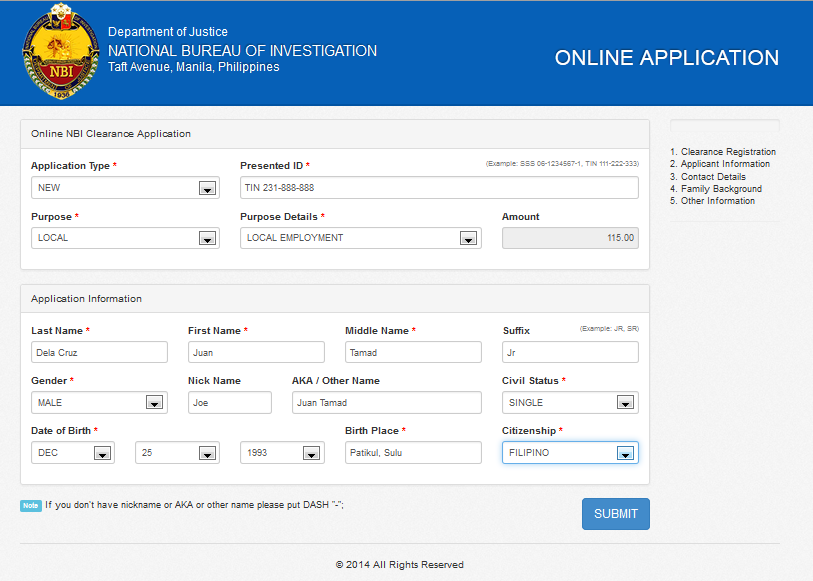The width and height of the screenshot is (813, 581).
Task: Click the Birth Place input field
Action: tap(413, 452)
